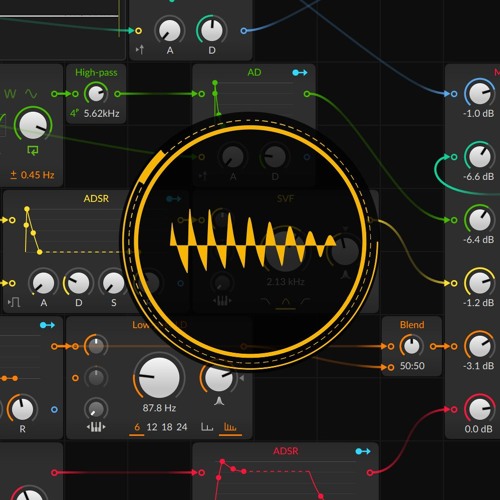Click the Blend module output port
This screenshot has height=500, width=500.
click(x=433, y=346)
